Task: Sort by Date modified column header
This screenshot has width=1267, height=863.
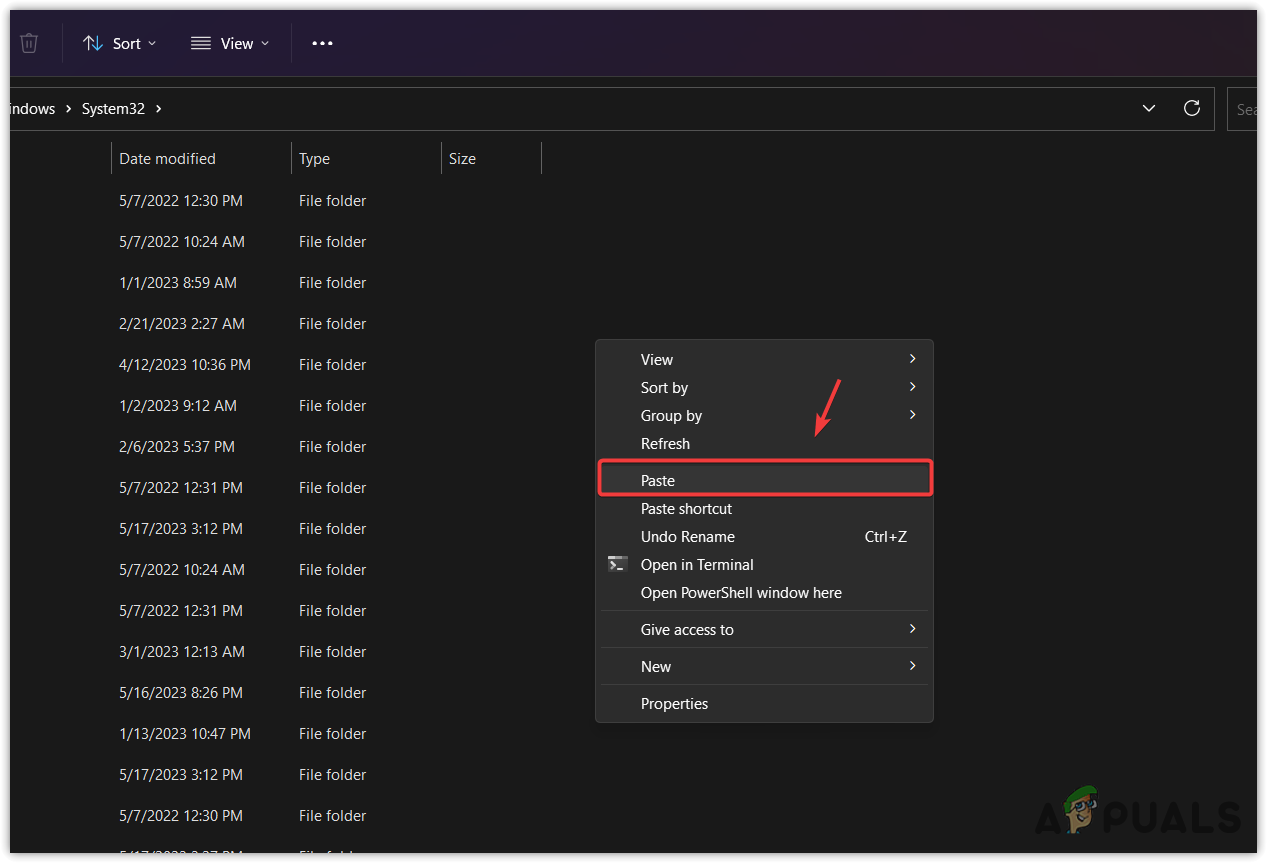Action: point(167,158)
